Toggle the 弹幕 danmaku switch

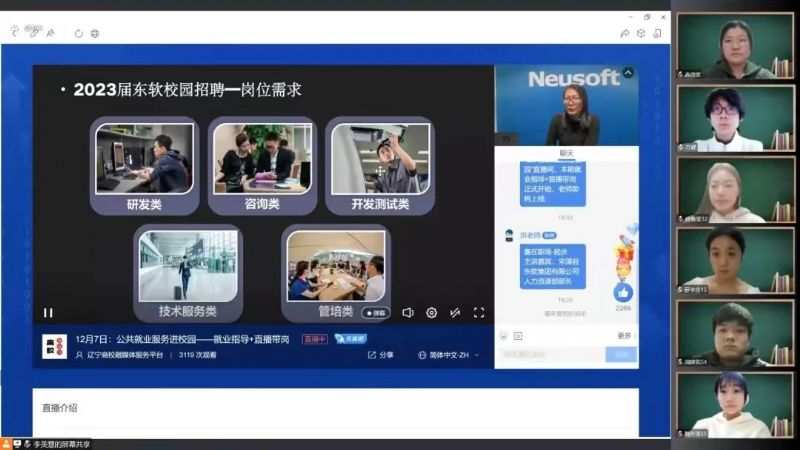376,313
